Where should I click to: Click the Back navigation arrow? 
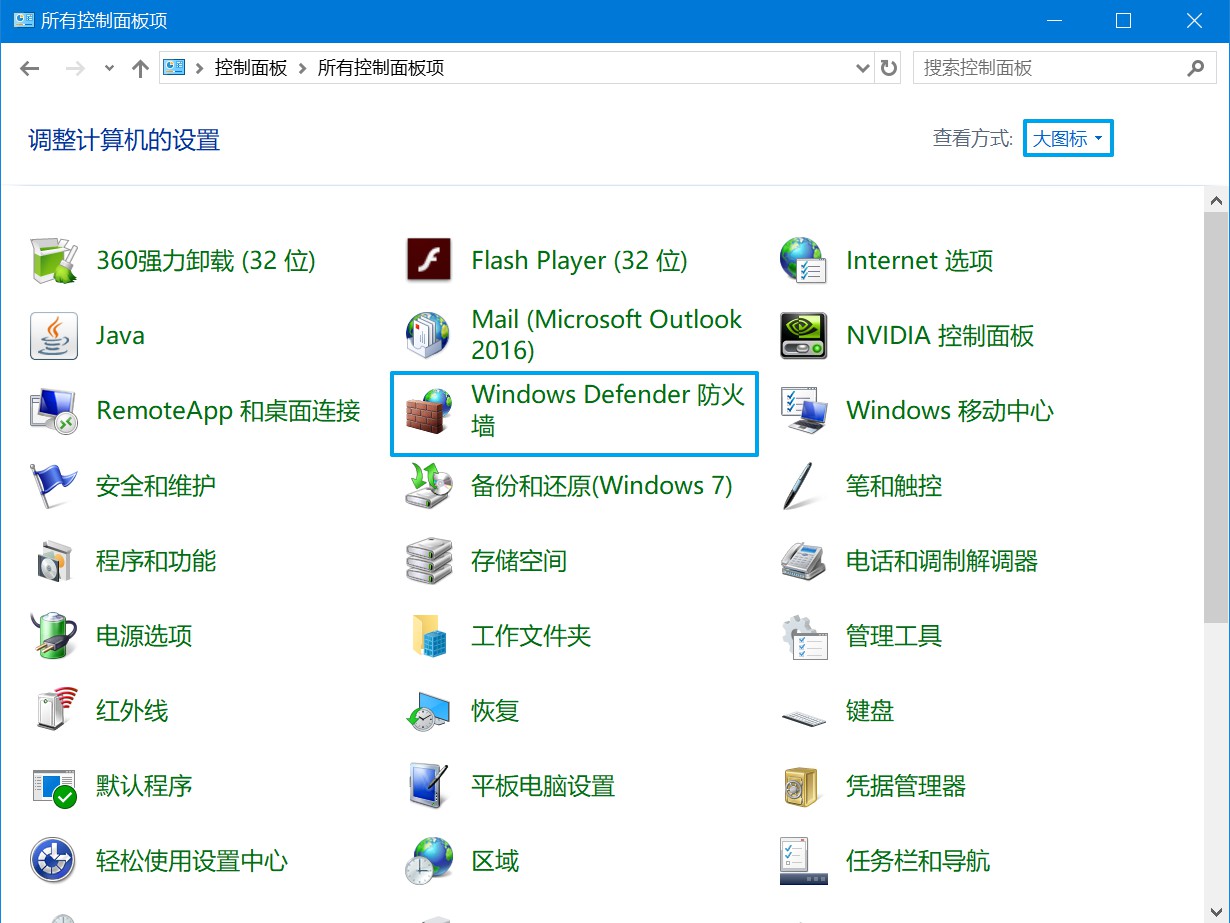pos(30,68)
